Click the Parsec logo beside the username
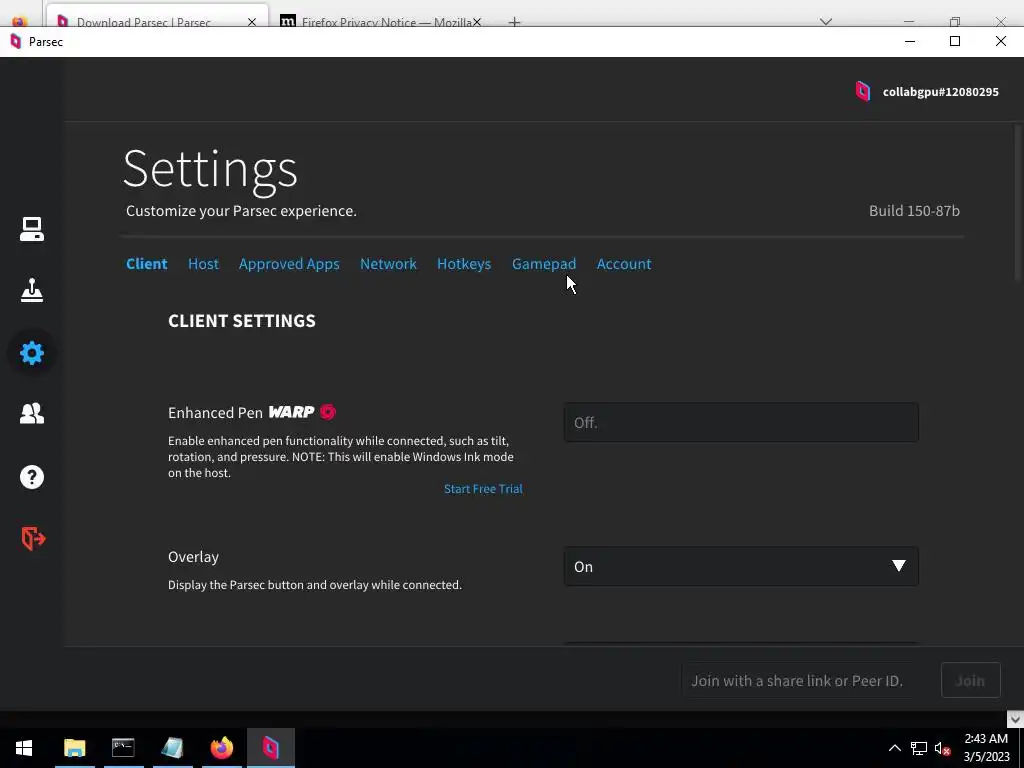The width and height of the screenshot is (1024, 768). [x=863, y=91]
